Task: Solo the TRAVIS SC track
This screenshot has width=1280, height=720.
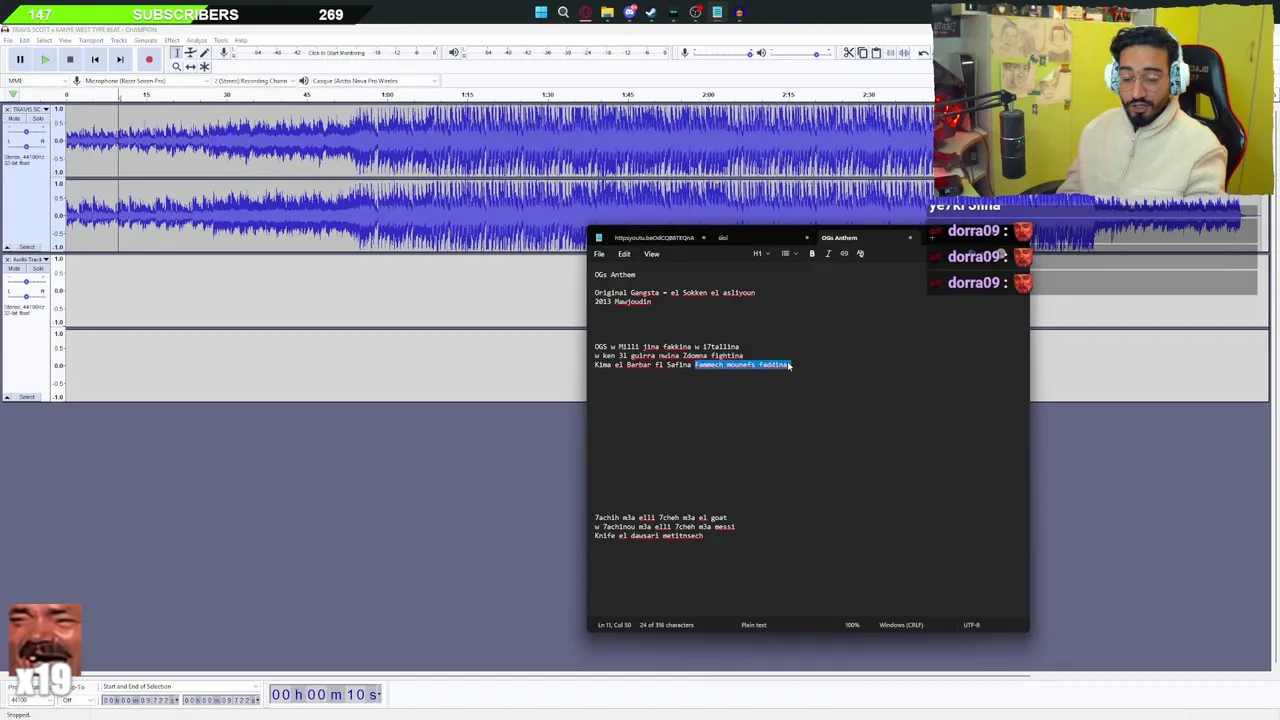Action: (x=37, y=119)
